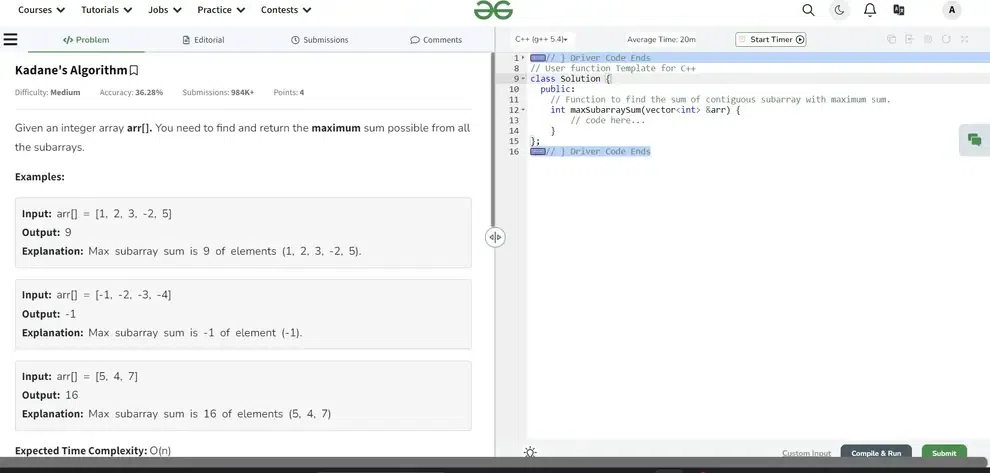Click the 'Points: 4' stat
Image resolution: width=990 pixels, height=473 pixels.
click(289, 92)
